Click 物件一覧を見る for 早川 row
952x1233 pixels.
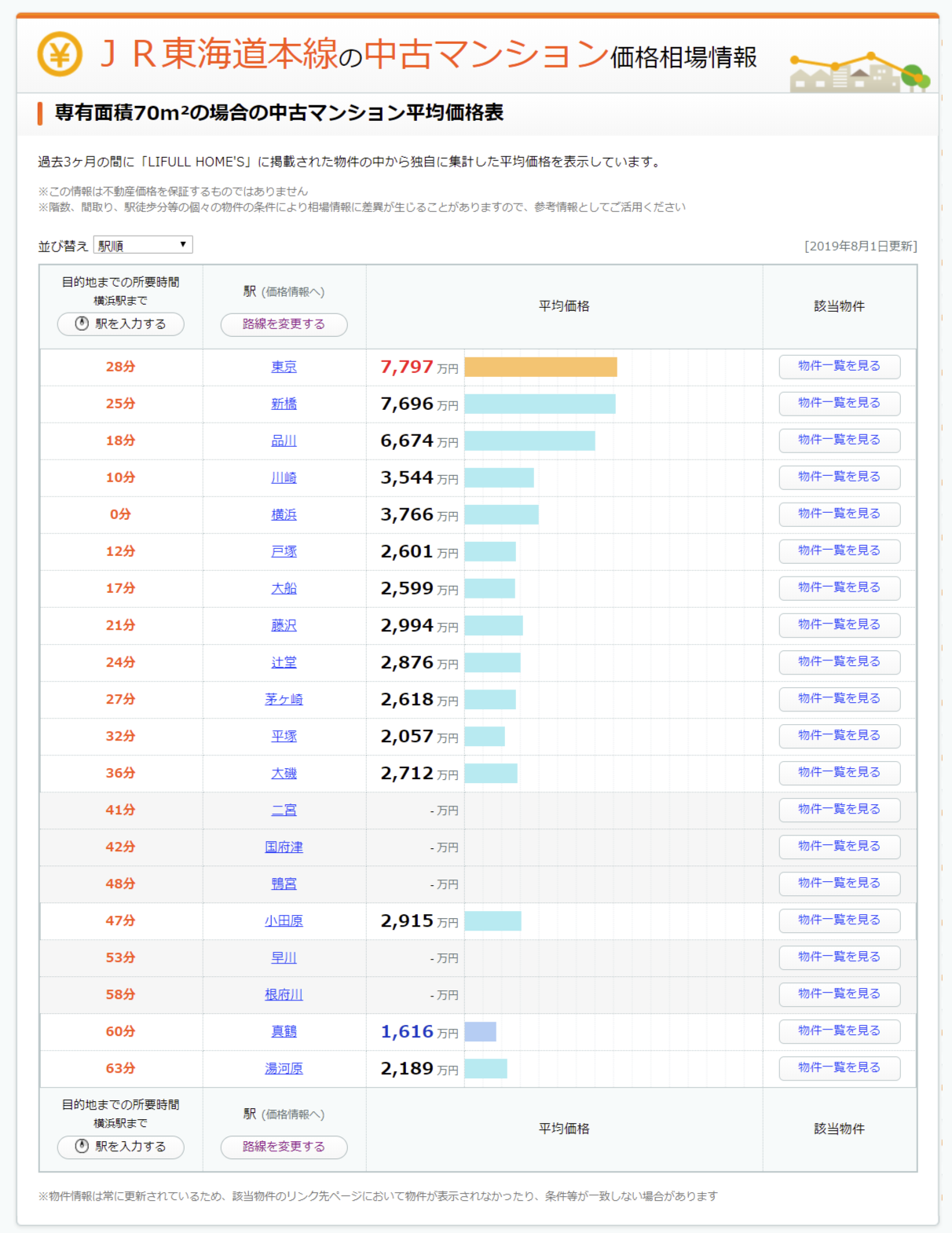point(840,957)
